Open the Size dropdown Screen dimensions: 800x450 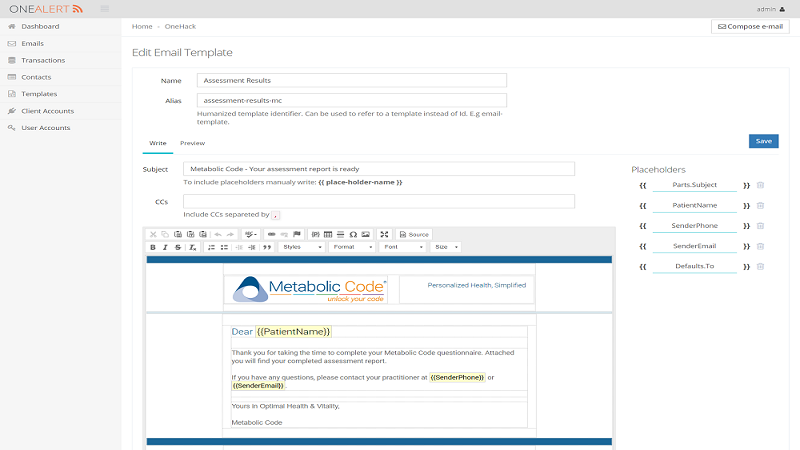coord(446,247)
